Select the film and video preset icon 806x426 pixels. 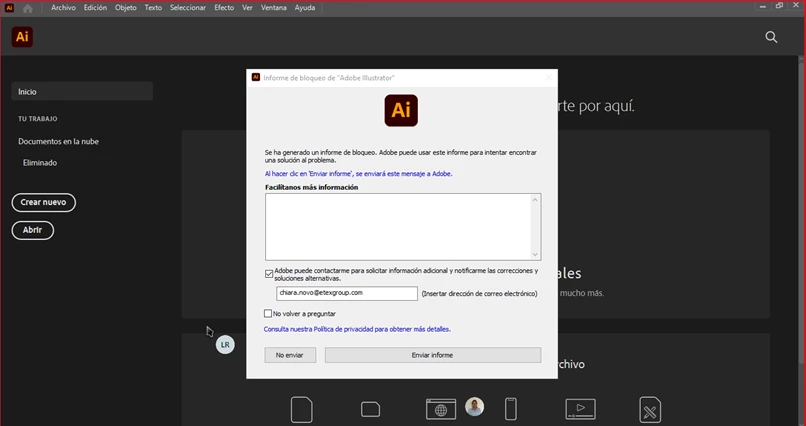(580, 409)
